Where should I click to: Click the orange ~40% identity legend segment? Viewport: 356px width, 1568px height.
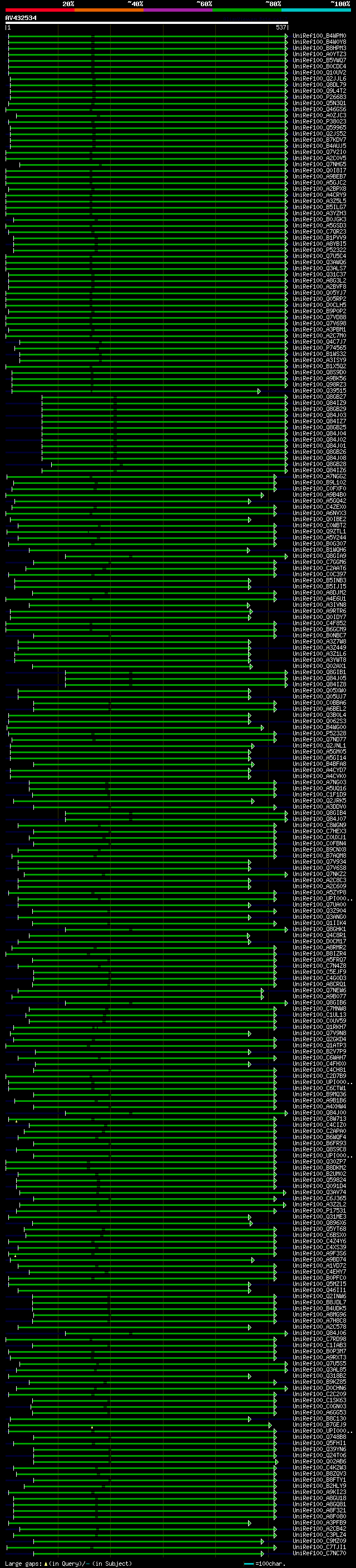(109, 10)
